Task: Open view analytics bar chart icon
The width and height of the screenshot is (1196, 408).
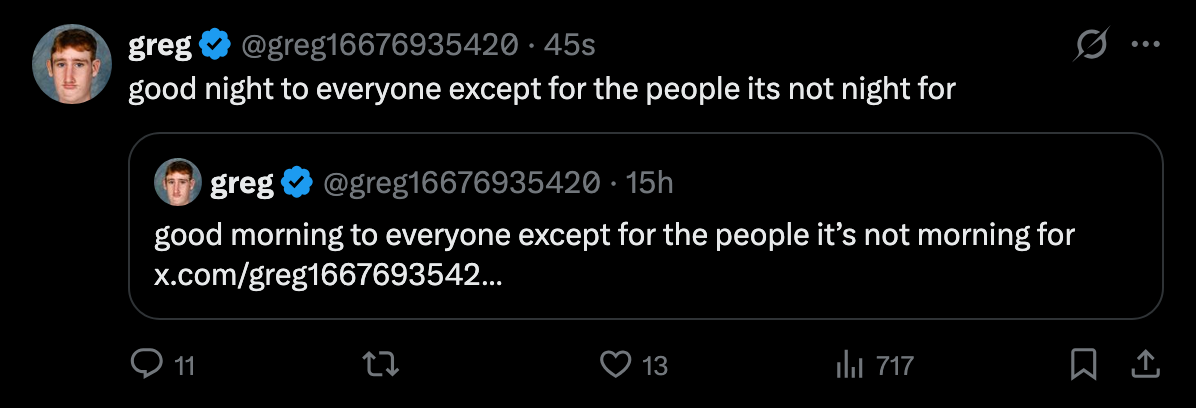Action: [849, 366]
